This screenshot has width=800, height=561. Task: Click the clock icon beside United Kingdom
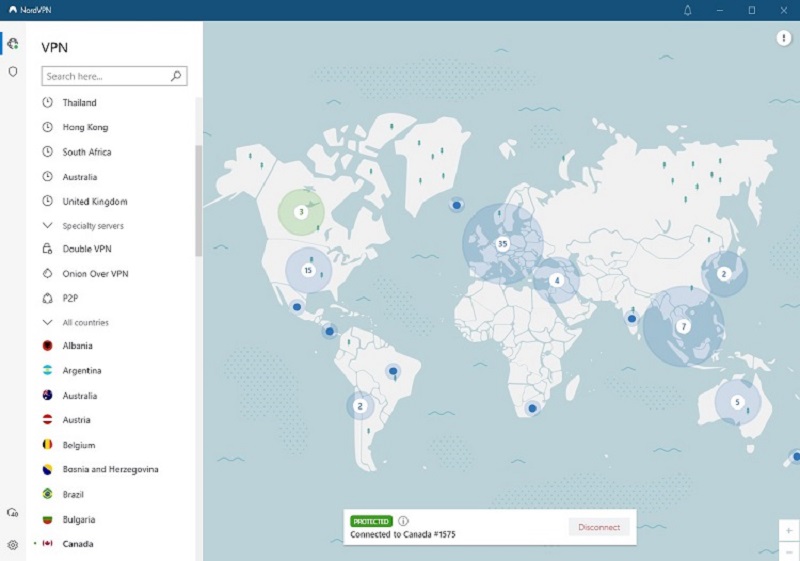click(x=47, y=201)
